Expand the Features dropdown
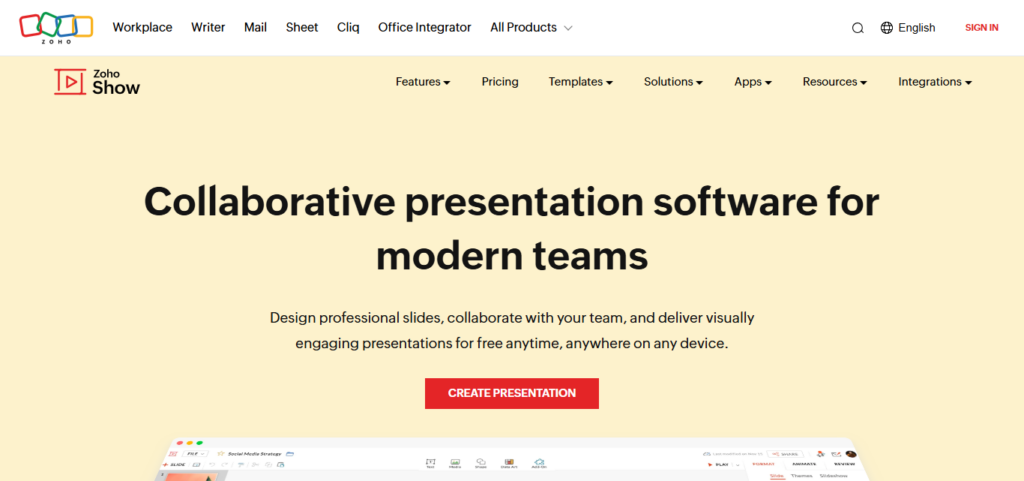 423,82
